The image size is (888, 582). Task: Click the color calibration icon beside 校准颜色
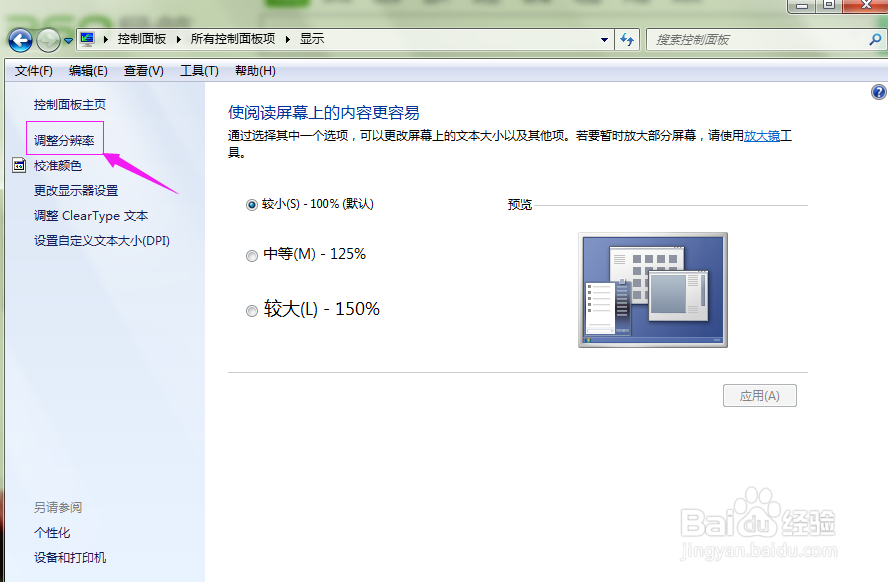19,164
